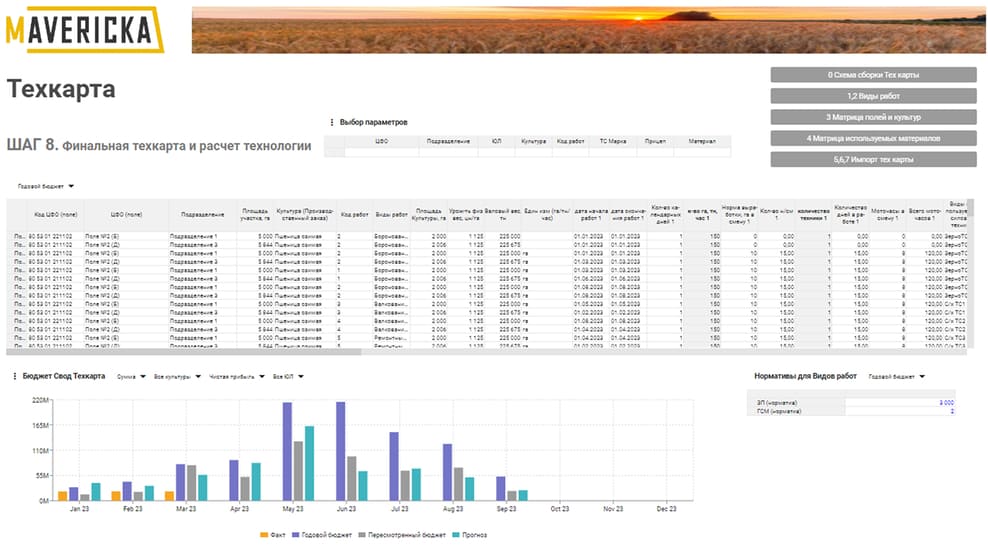
Task: Open the Сумма dropdown in the chart header
Action: pyautogui.click(x=129, y=377)
